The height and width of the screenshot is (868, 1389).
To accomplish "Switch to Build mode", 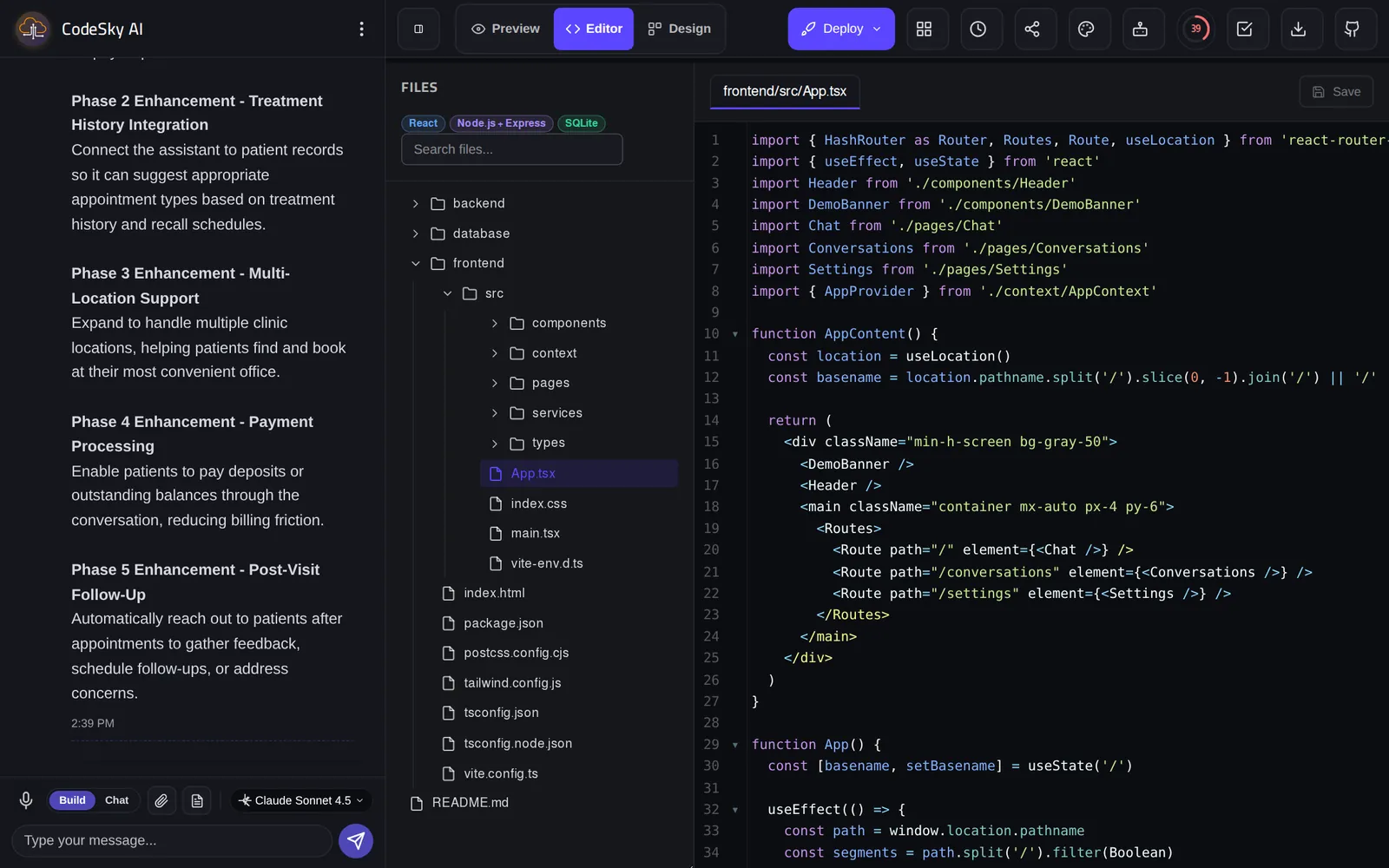I will (72, 800).
